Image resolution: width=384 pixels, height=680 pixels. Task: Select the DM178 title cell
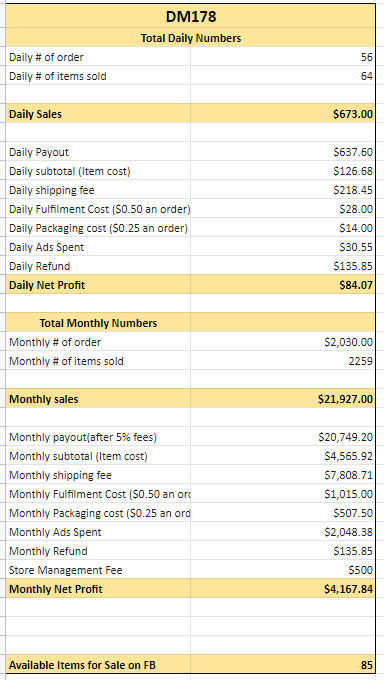click(x=191, y=16)
